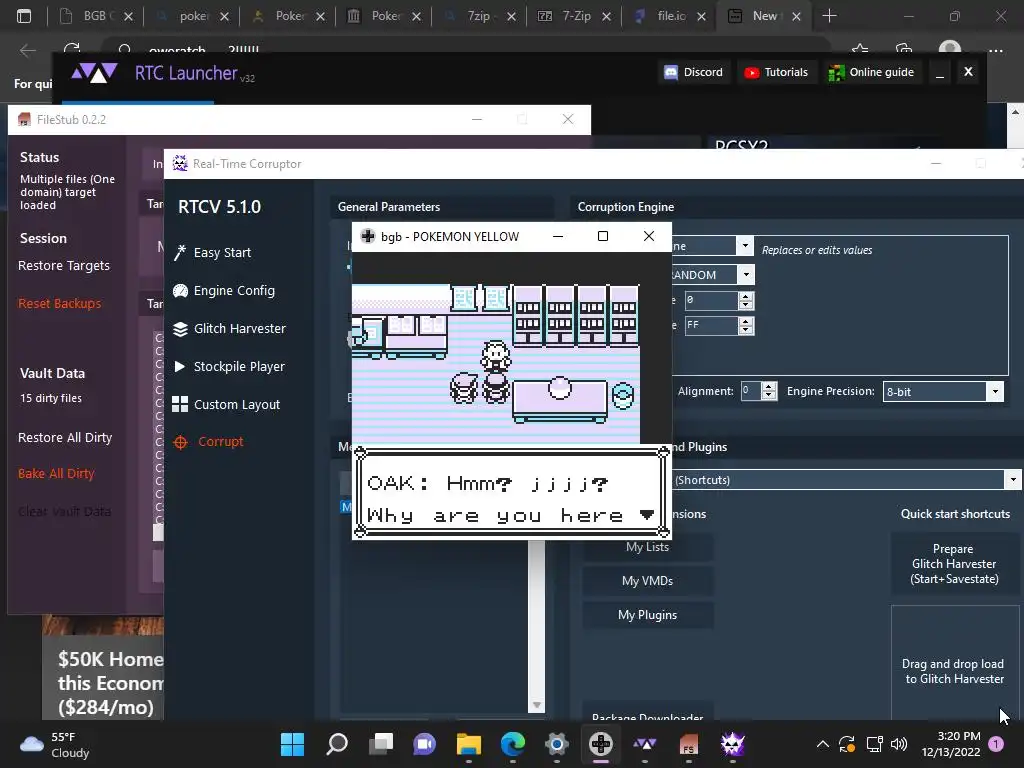Open Custom Layout in RTCV sidebar
The height and width of the screenshot is (768, 1024).
click(x=227, y=404)
